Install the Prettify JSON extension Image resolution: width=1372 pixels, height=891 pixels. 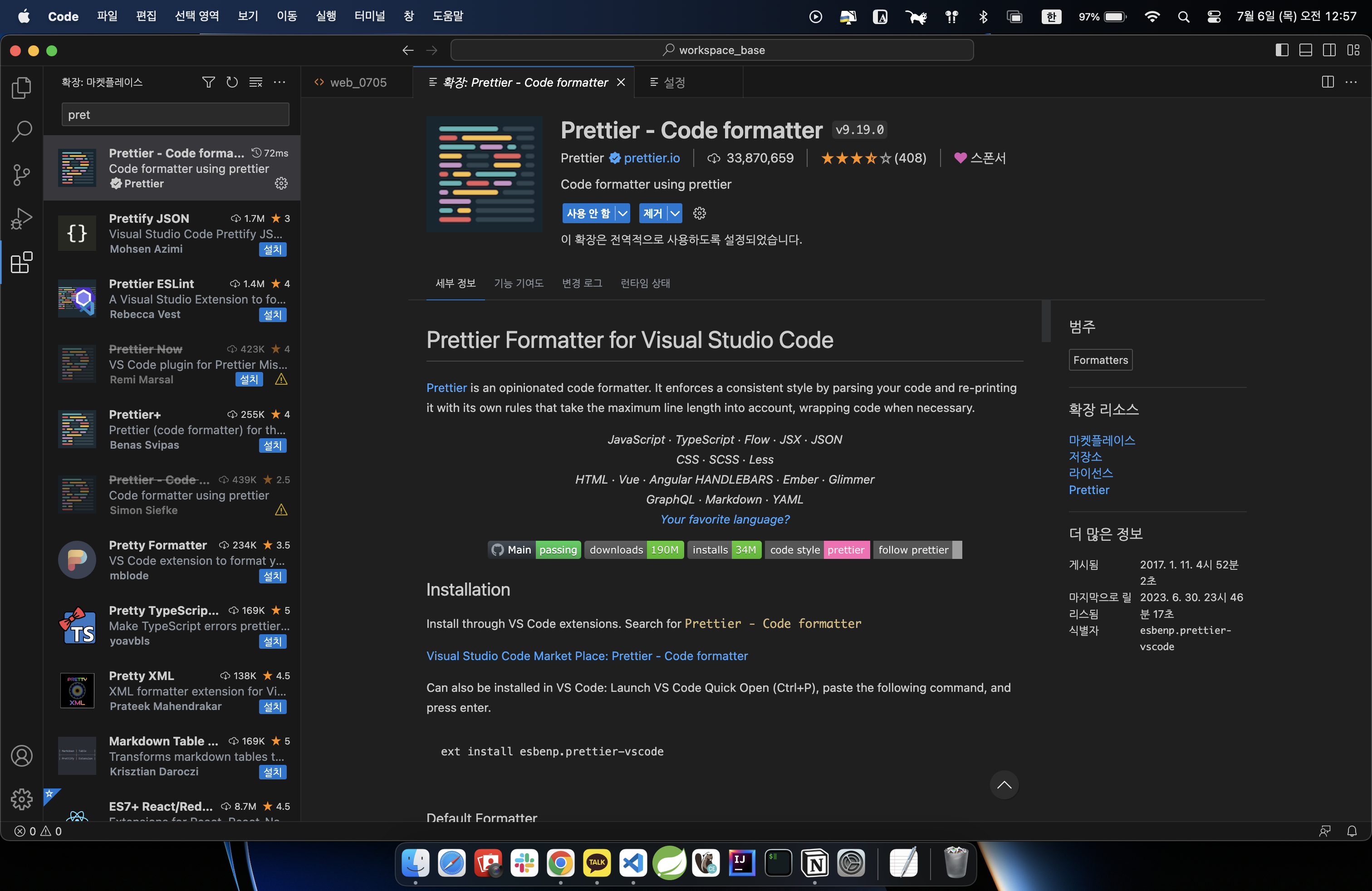click(x=272, y=250)
